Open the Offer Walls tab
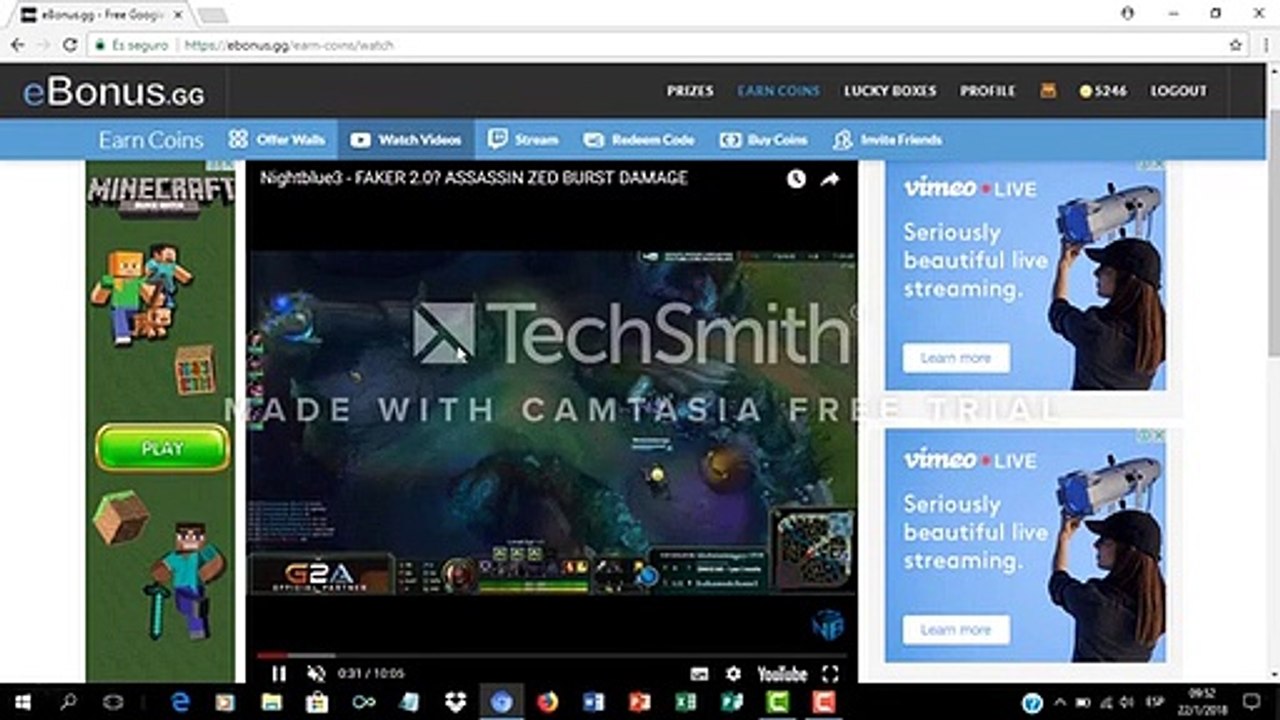 pos(277,140)
